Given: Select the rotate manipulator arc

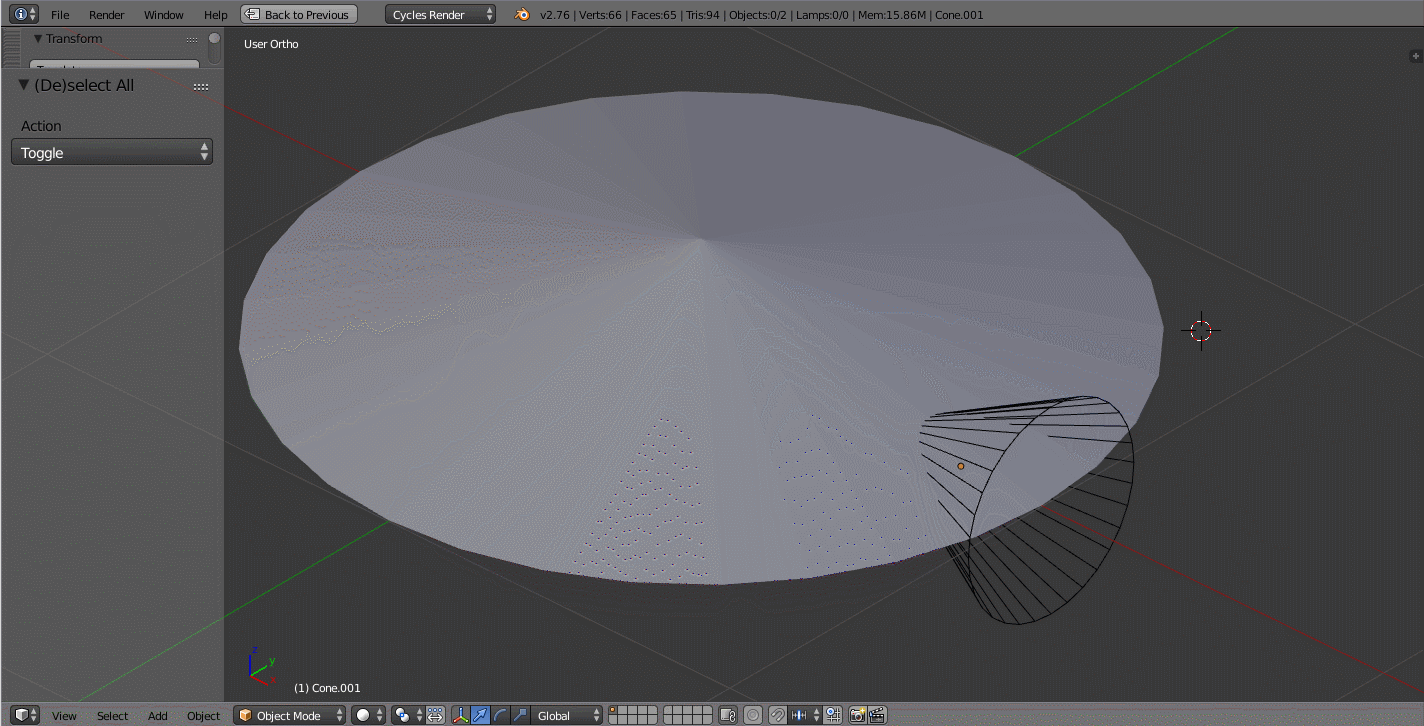Looking at the screenshot, I should (x=500, y=715).
